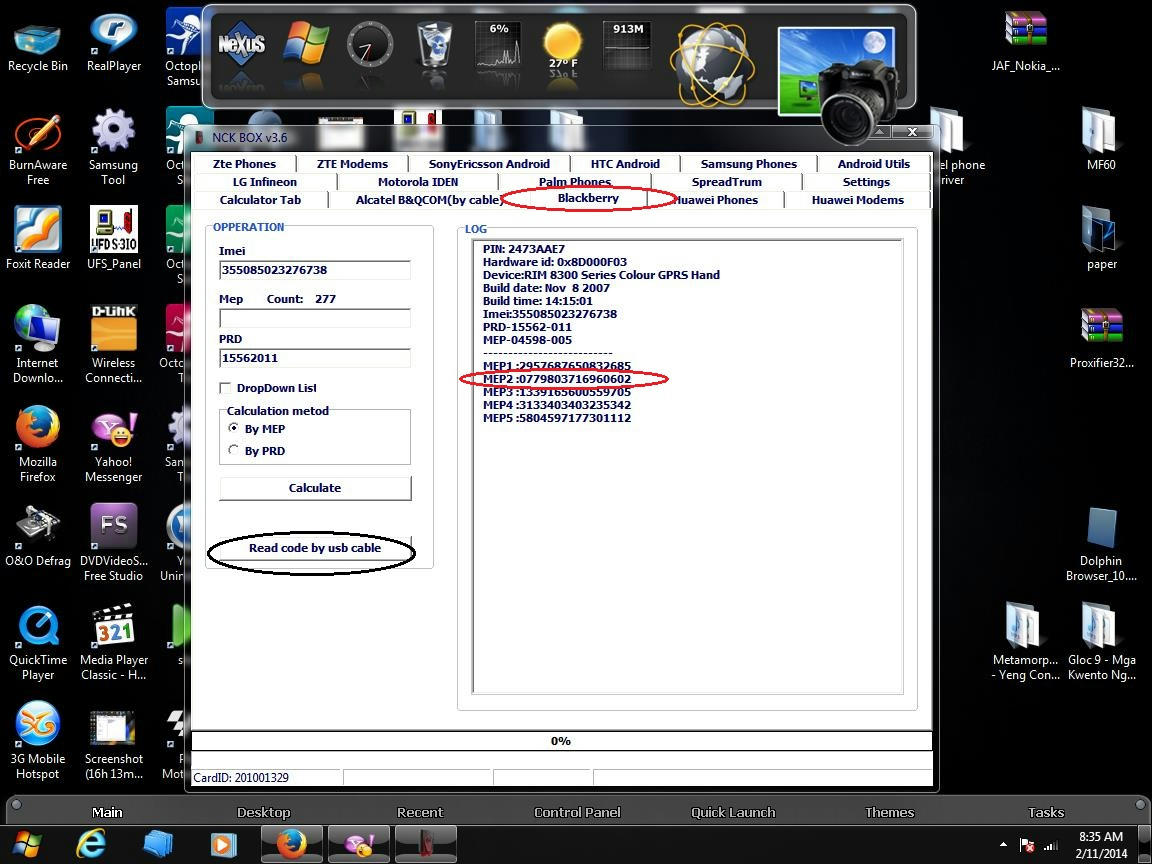This screenshot has height=864, width=1152.
Task: Open the Settings tab
Action: pos(866,182)
